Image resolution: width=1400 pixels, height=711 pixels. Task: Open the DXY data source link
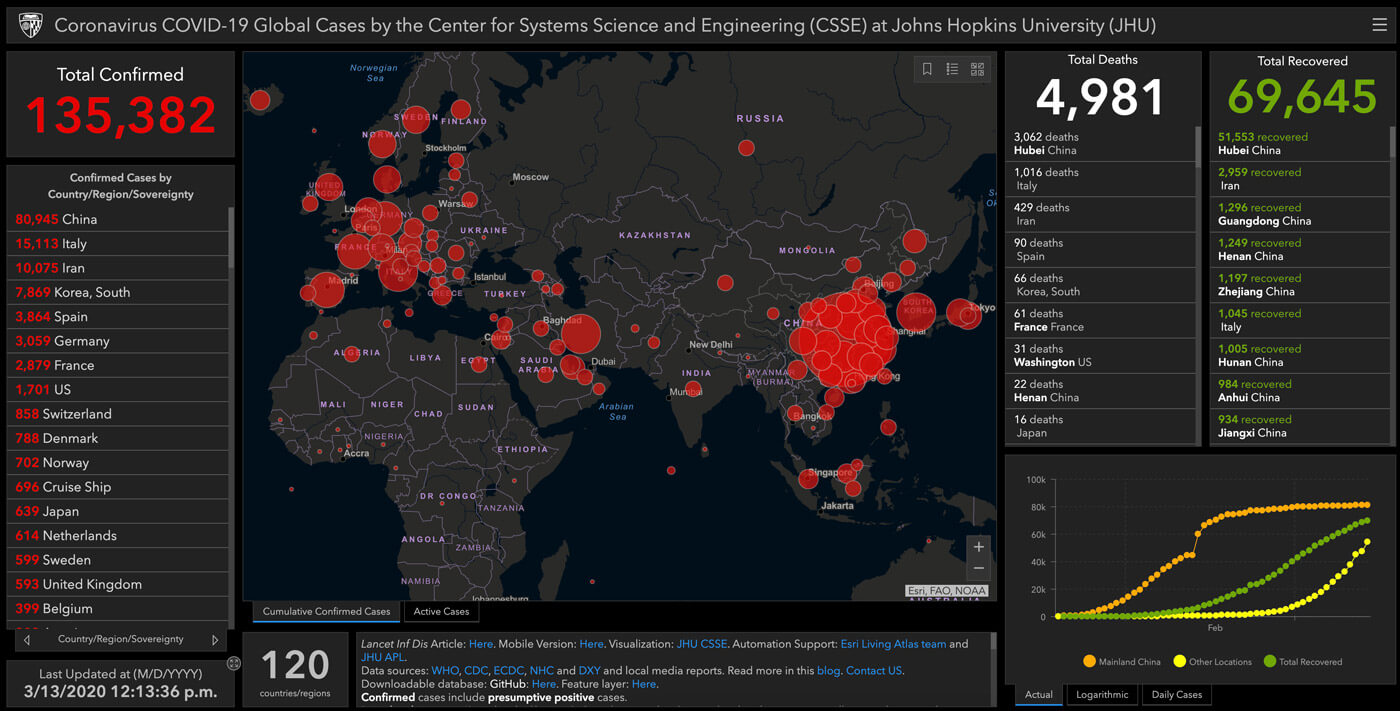point(590,671)
